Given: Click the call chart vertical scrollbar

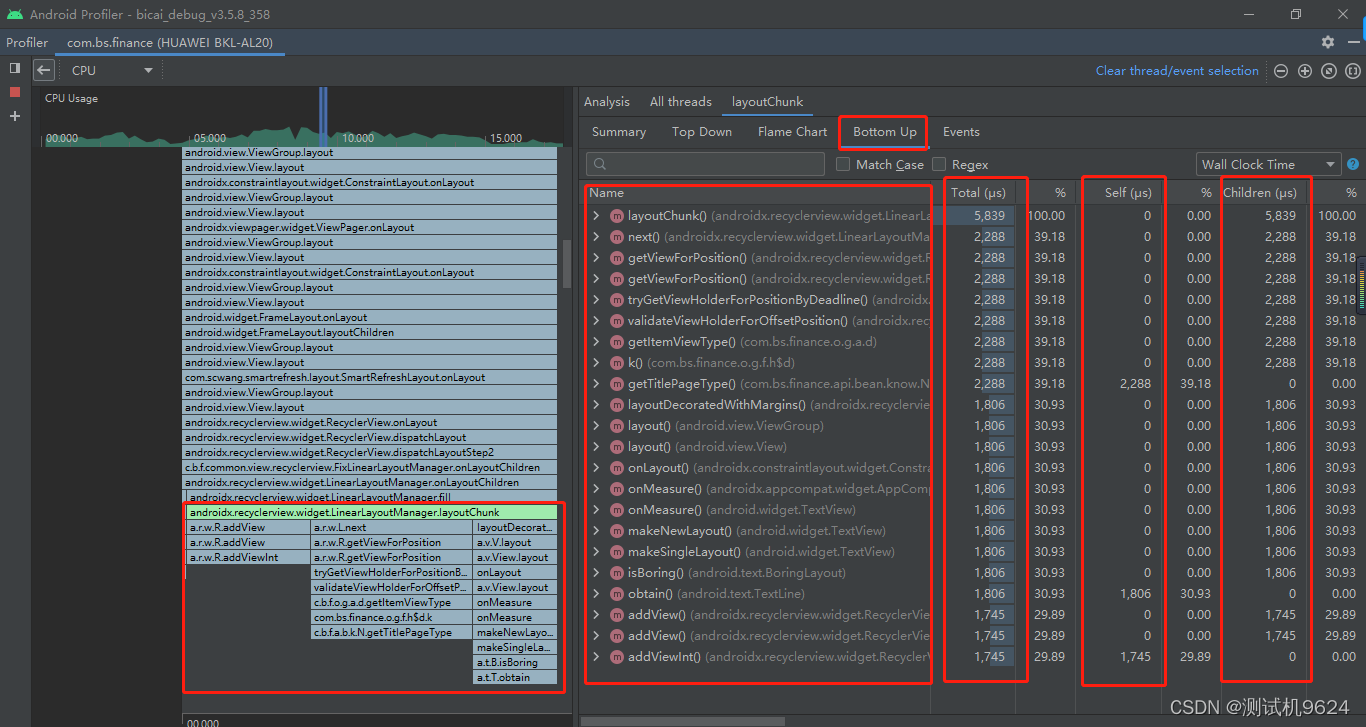Looking at the screenshot, I should click(x=568, y=265).
